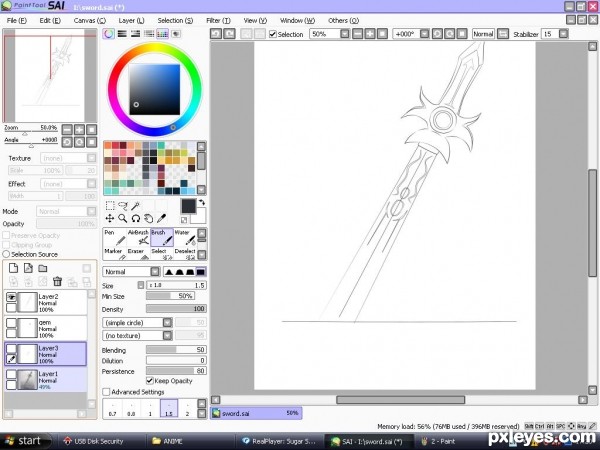
Task: Show the RGB slider panel
Action: (x=122, y=34)
